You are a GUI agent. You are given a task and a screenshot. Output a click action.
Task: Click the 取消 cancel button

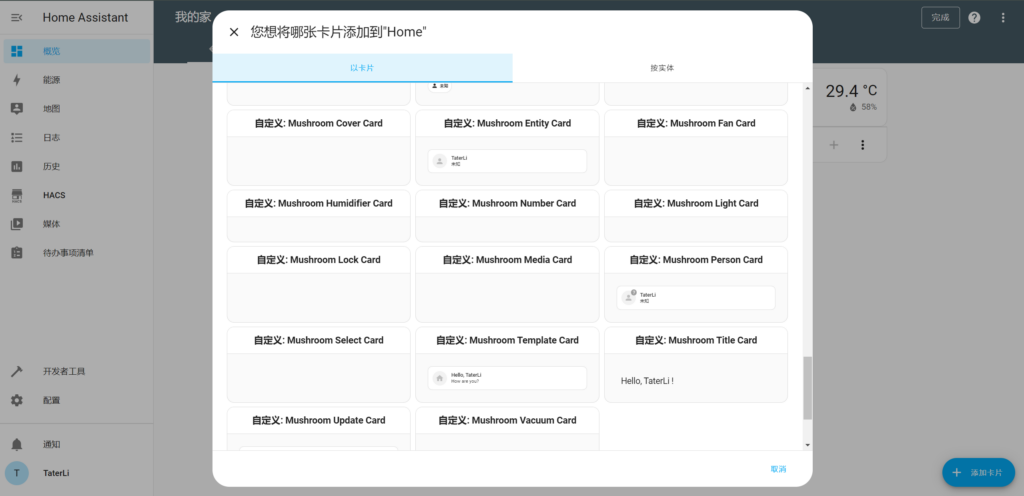[x=778, y=469]
